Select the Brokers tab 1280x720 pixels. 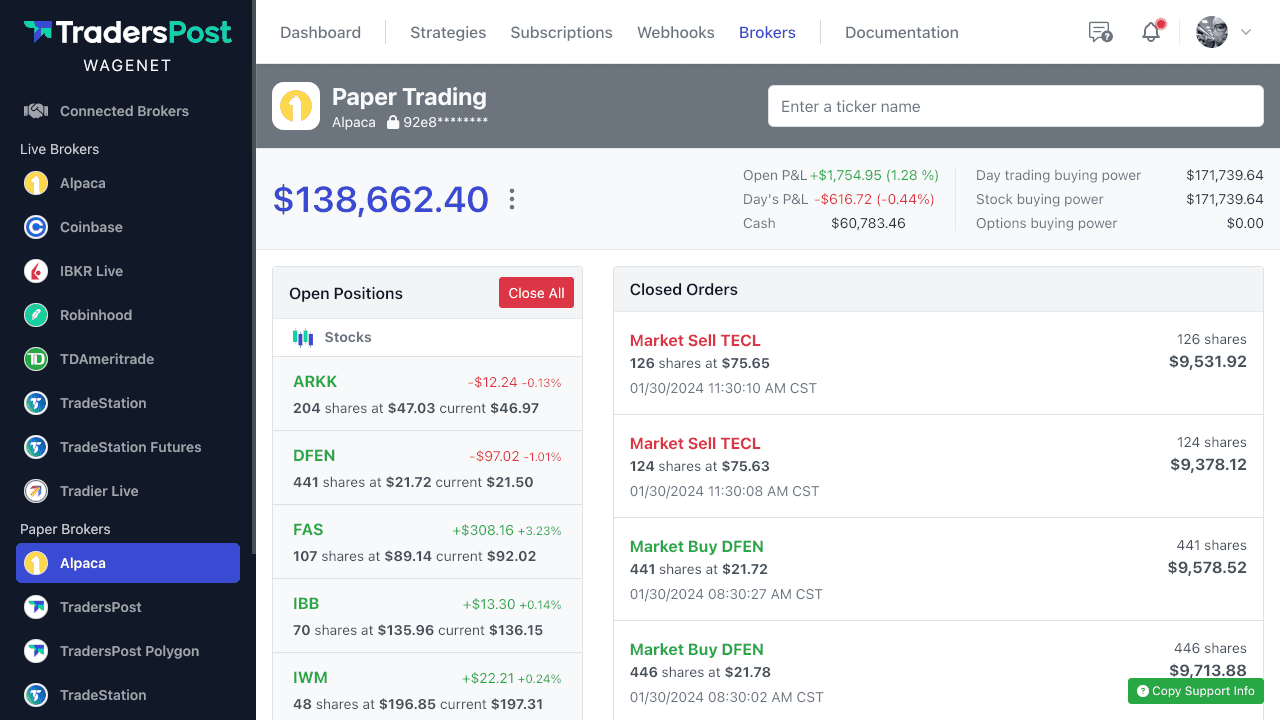(767, 32)
